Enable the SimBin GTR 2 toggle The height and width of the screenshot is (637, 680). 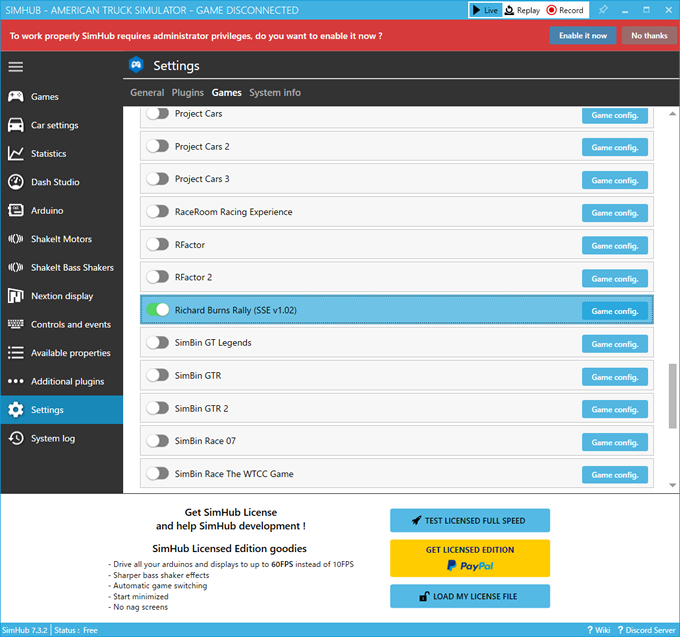pyautogui.click(x=157, y=408)
